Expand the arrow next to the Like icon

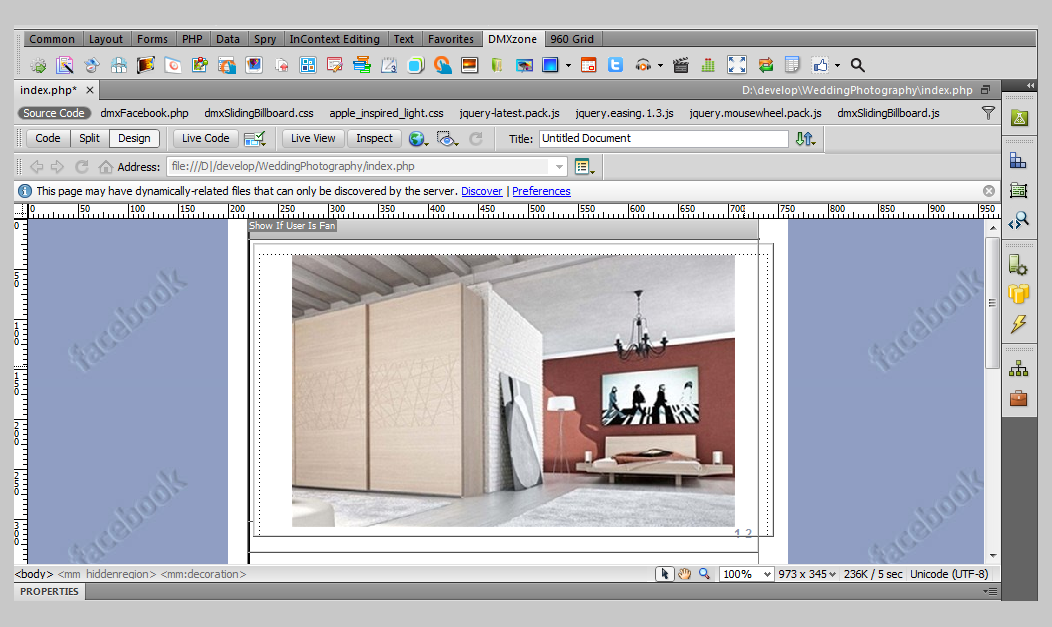point(837,66)
